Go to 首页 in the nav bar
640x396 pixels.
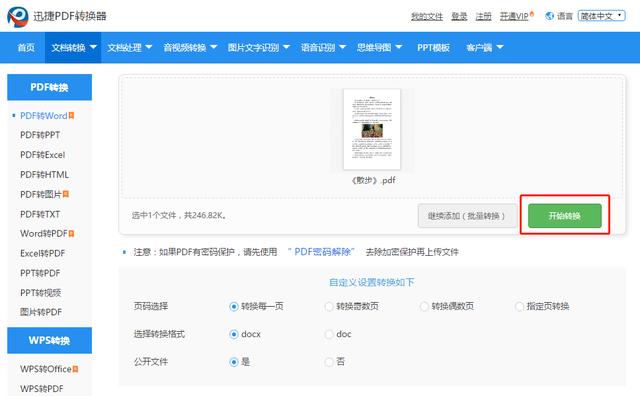[x=26, y=47]
